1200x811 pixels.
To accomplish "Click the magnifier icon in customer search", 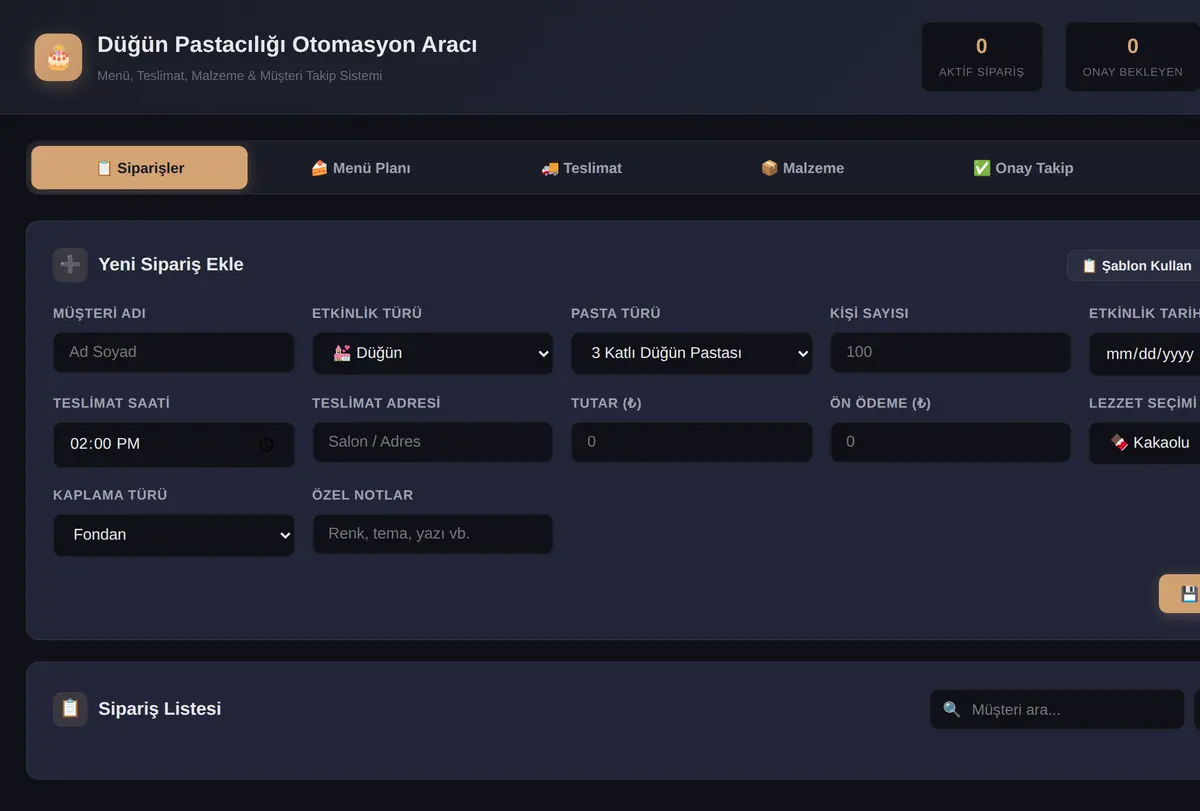I will pyautogui.click(x=951, y=710).
